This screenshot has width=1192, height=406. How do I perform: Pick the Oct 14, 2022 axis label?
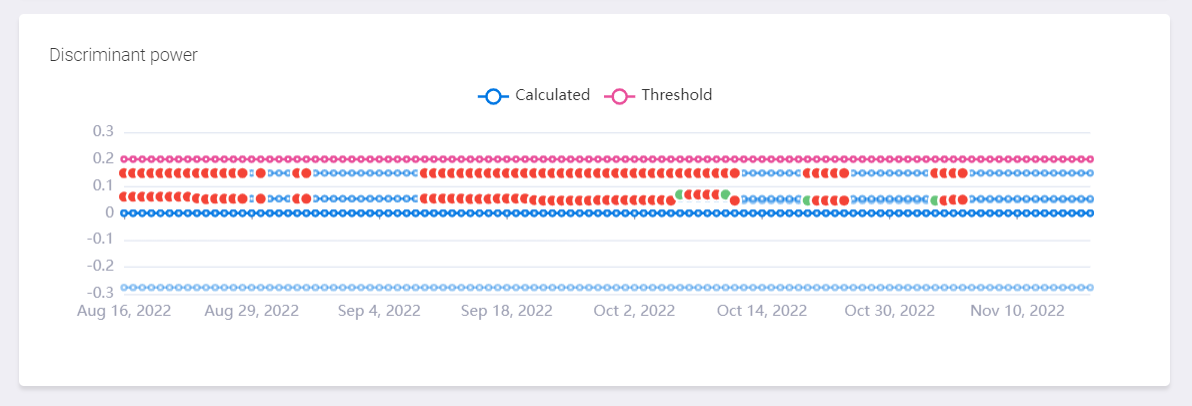(762, 311)
